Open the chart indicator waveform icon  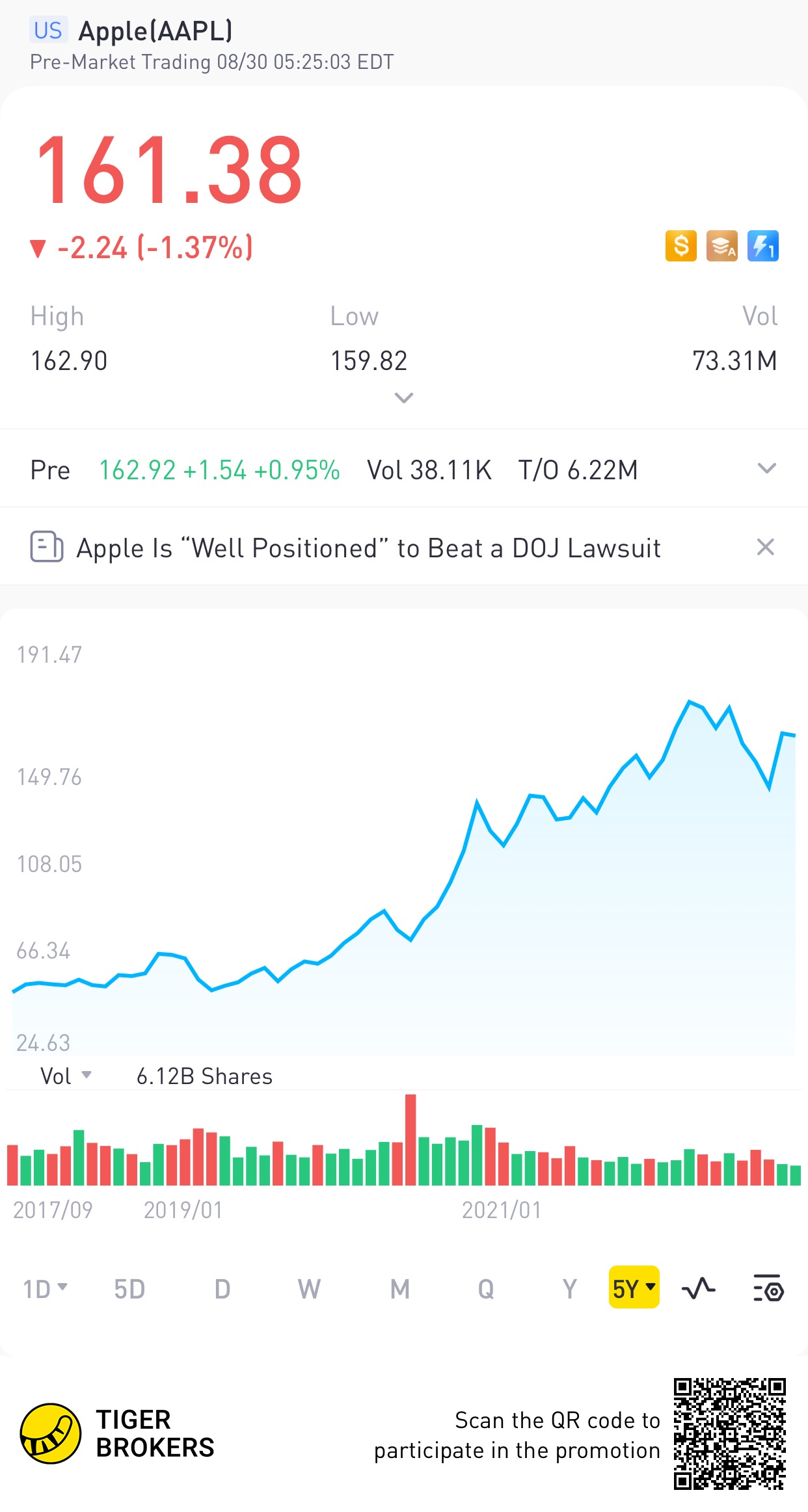coord(698,1288)
